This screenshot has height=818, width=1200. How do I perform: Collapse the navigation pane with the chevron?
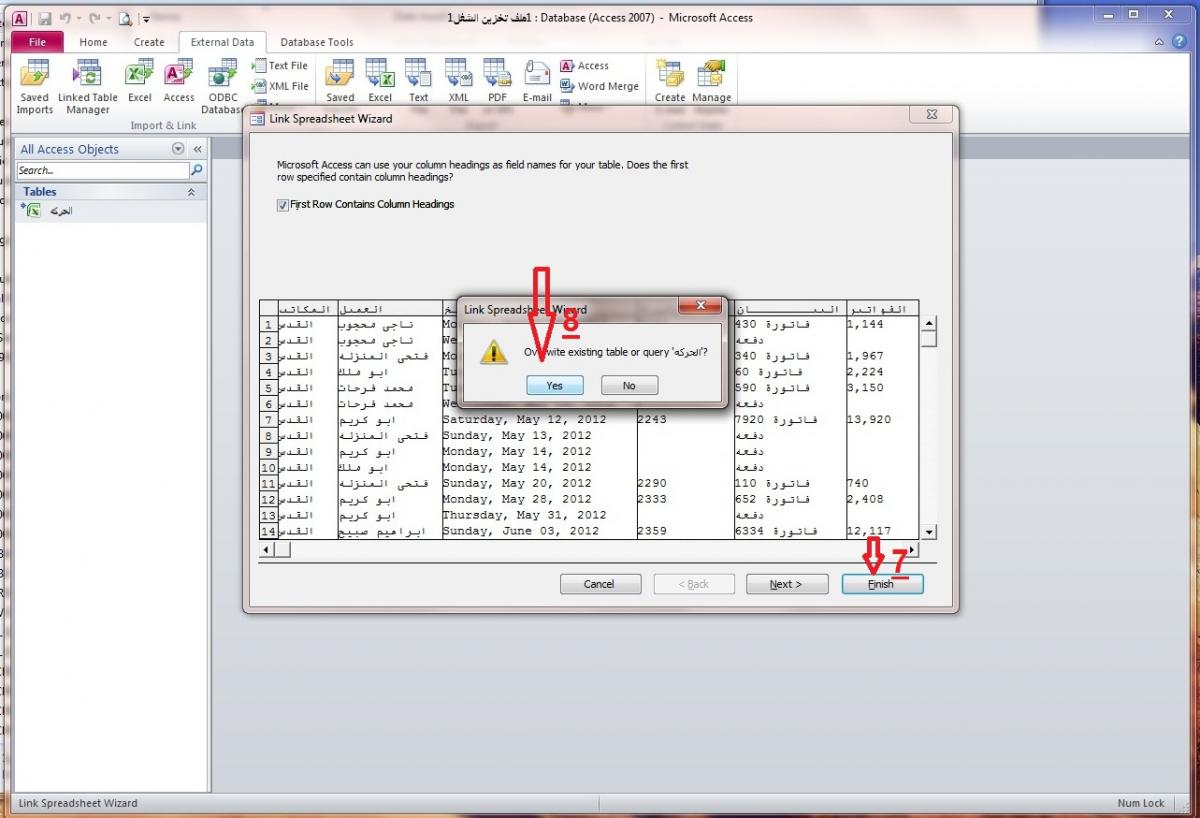click(x=197, y=149)
